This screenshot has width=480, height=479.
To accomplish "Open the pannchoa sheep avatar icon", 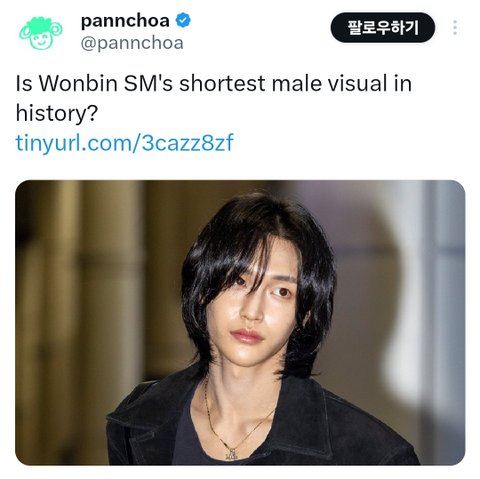I will 41,33.
